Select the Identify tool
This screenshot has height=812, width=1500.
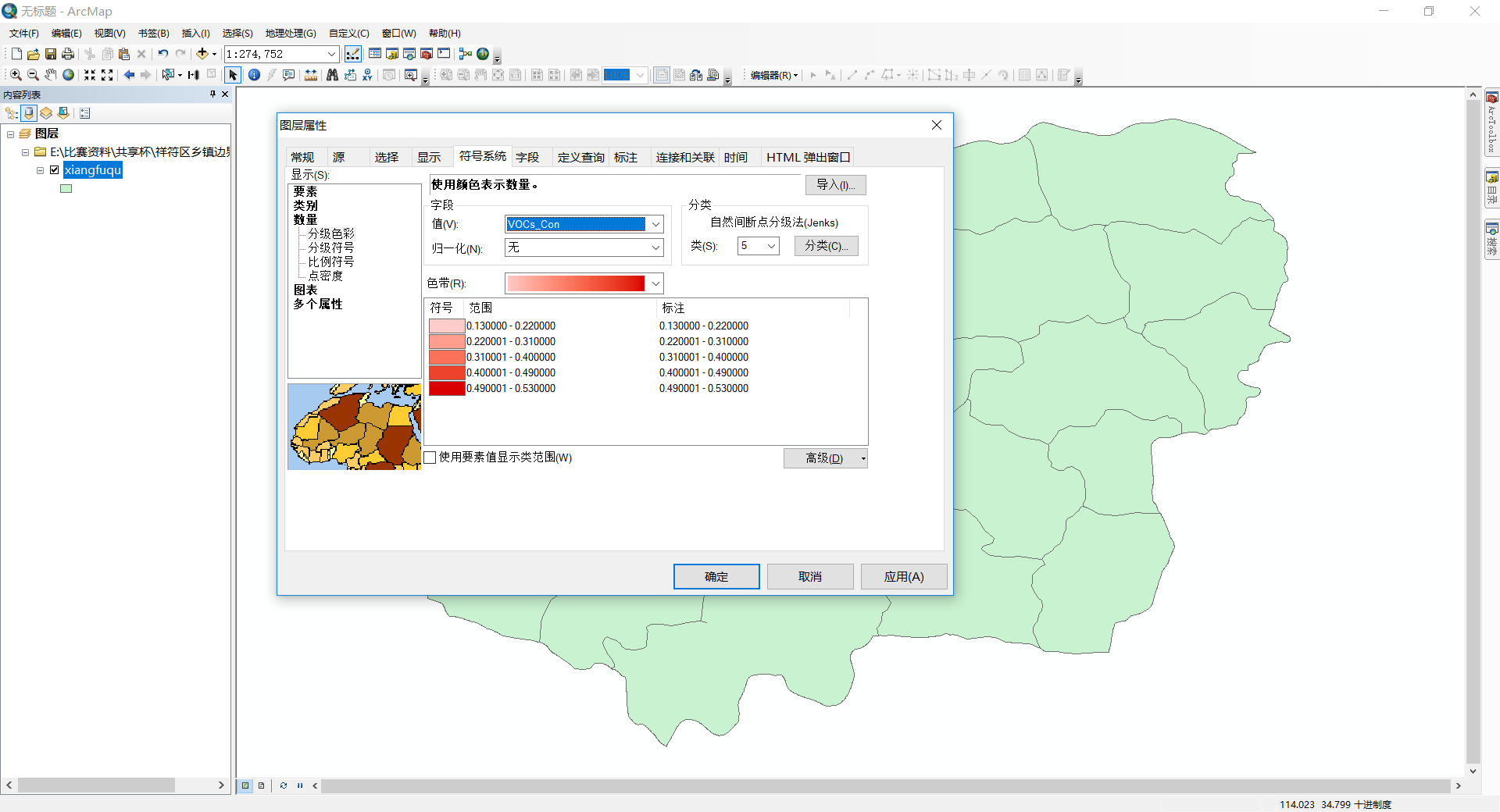click(x=253, y=75)
